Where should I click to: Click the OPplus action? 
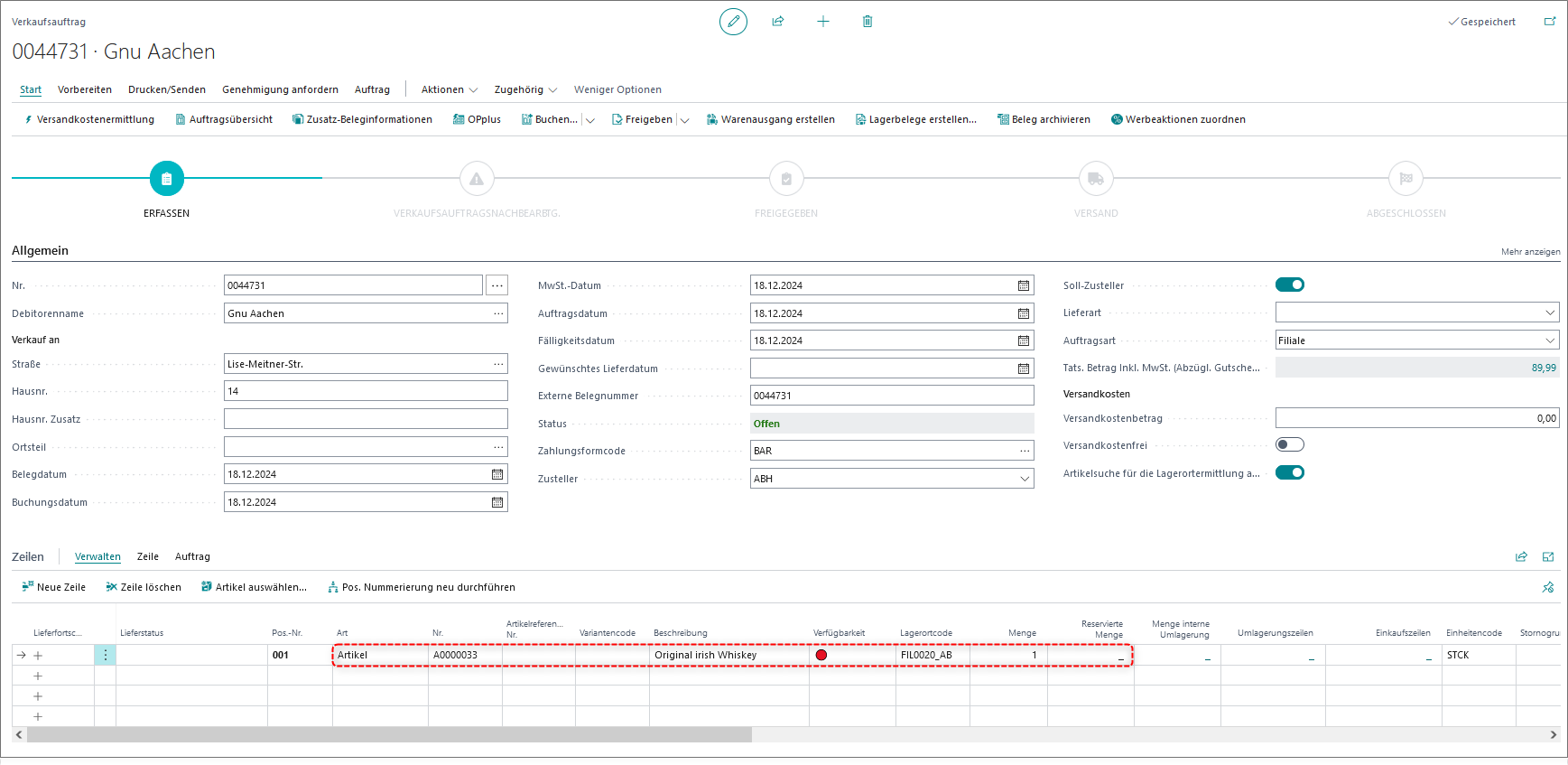[477, 119]
